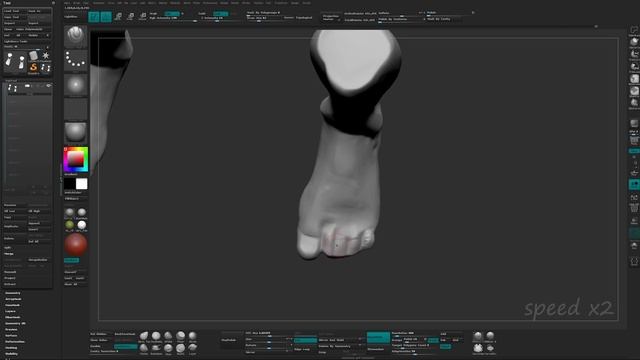Expand the FiberMesh sub-palette
Screen dimensions: 640x360
[13, 317]
